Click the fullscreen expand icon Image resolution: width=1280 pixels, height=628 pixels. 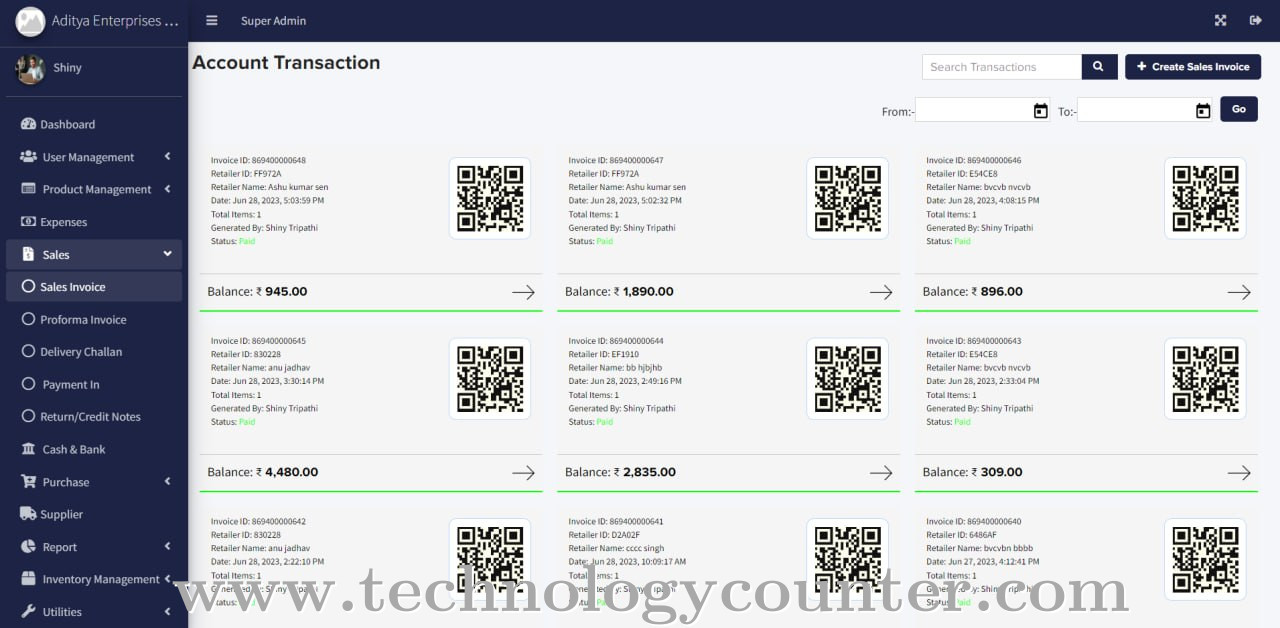[1220, 21]
